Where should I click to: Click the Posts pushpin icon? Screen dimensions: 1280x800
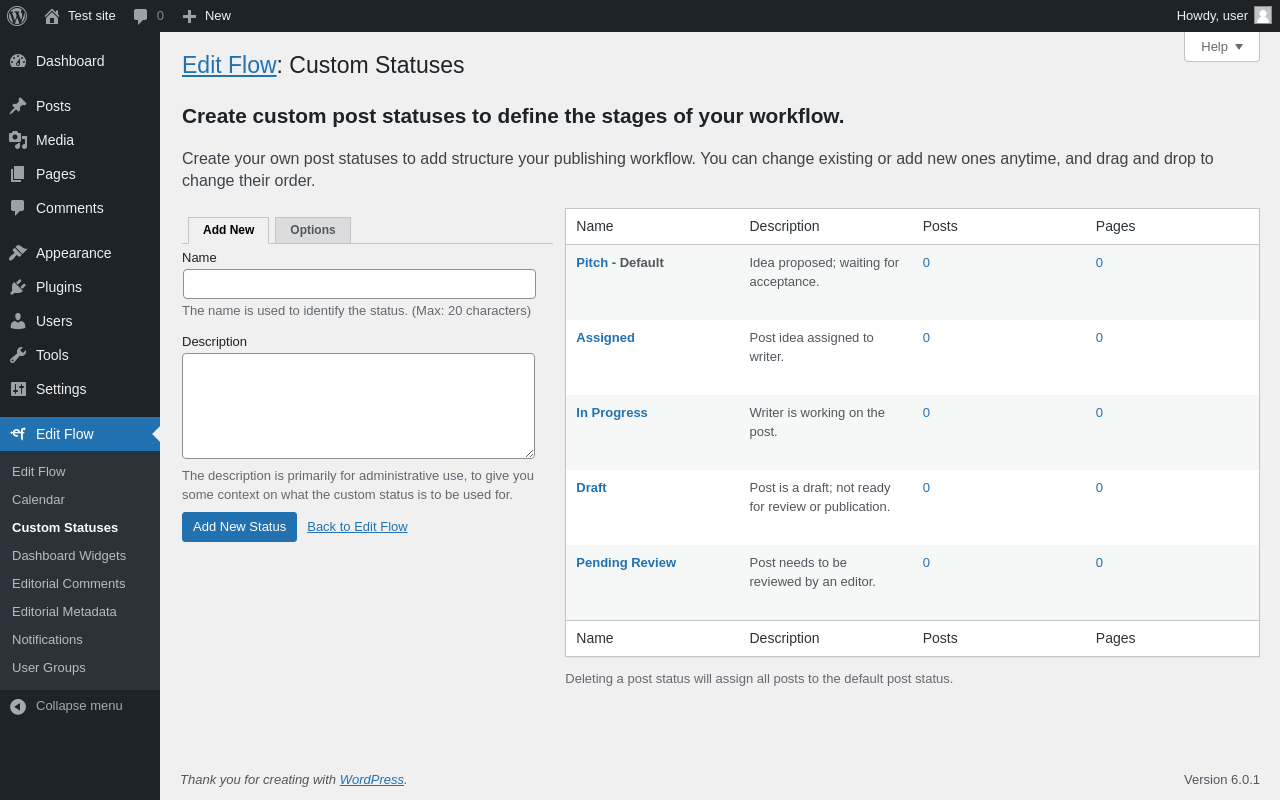[x=18, y=106]
